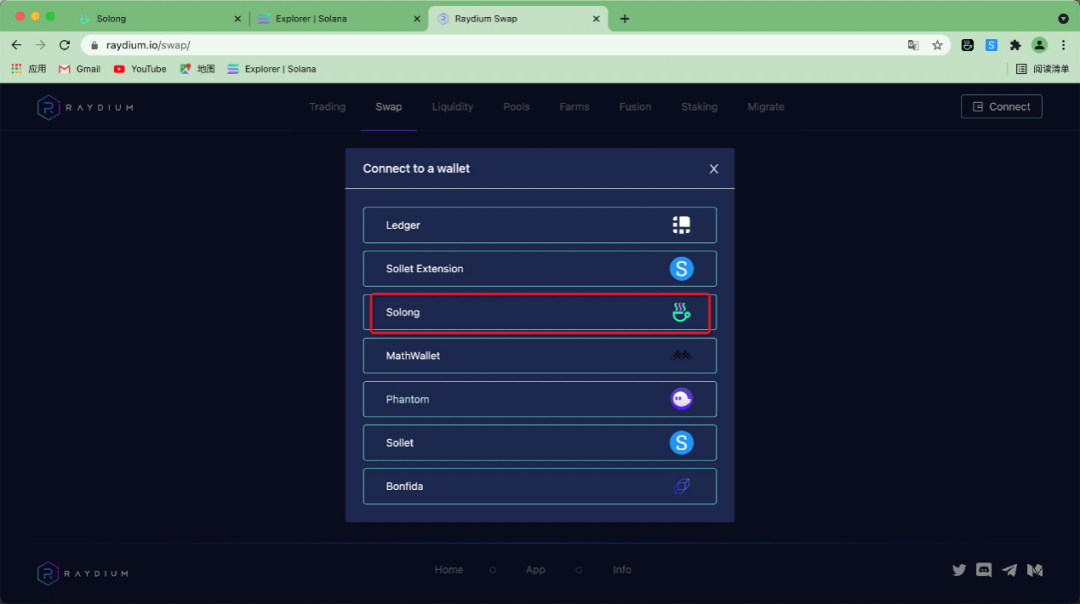
Task: Choose the Sollet Extension wallet
Action: [x=539, y=269]
